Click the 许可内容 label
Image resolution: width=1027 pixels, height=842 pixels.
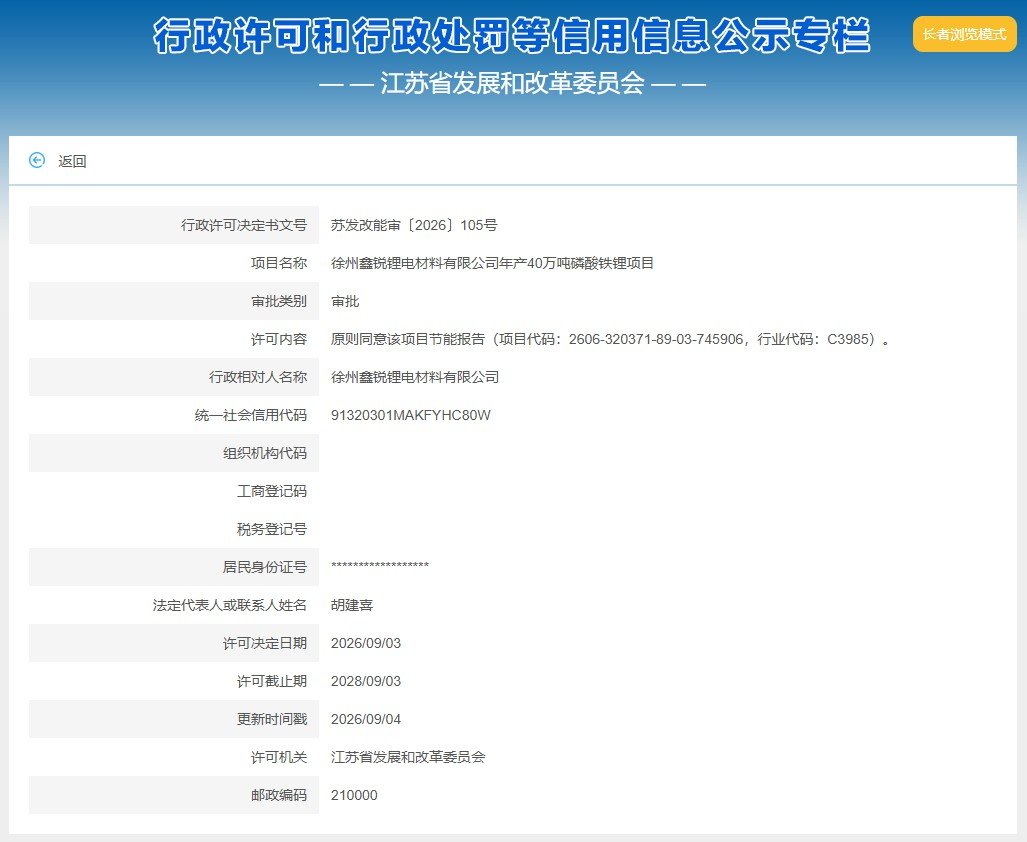[x=279, y=339]
